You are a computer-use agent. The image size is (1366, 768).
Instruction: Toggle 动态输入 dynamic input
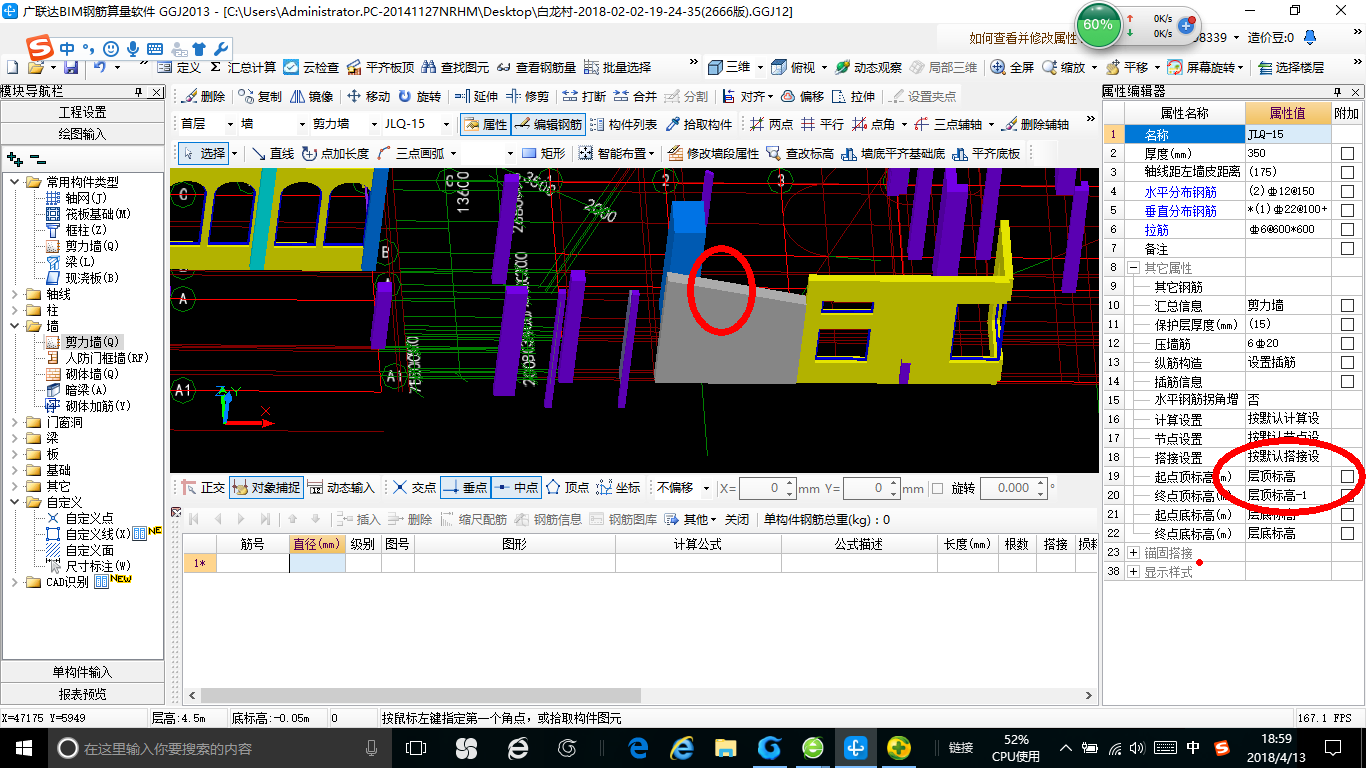(340, 488)
